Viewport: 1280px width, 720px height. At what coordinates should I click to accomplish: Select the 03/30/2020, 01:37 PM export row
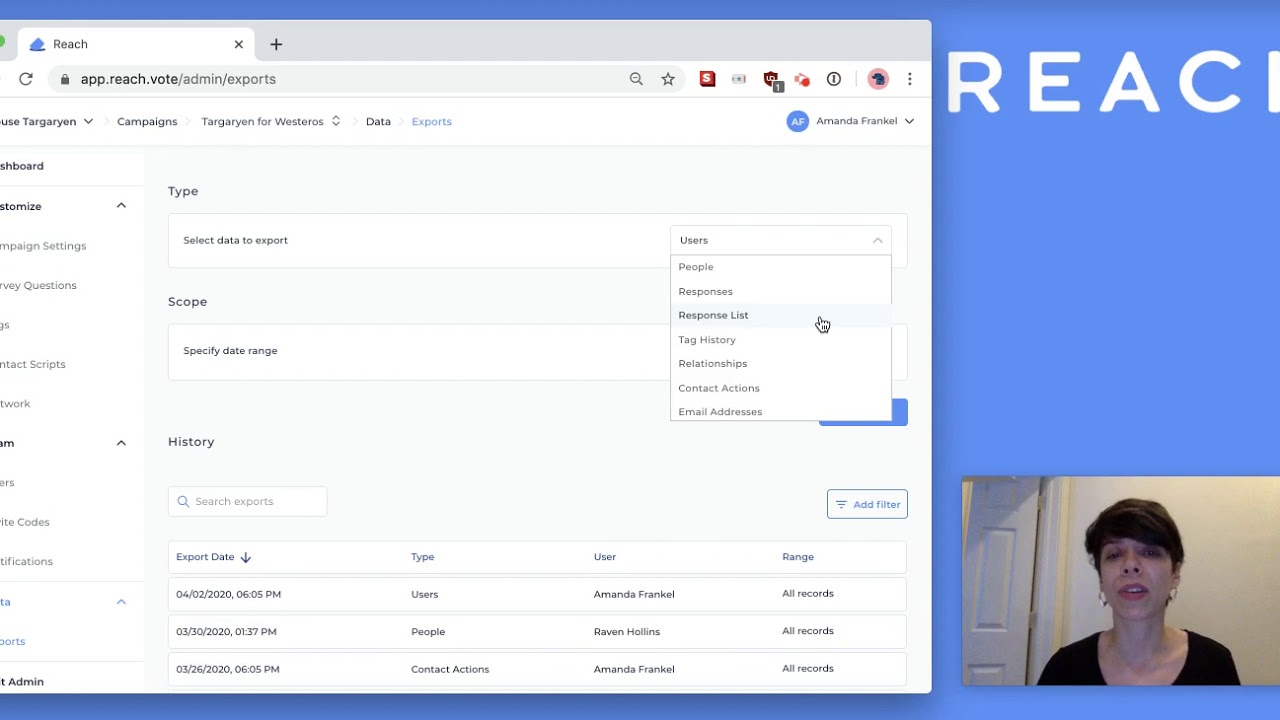pyautogui.click(x=537, y=631)
